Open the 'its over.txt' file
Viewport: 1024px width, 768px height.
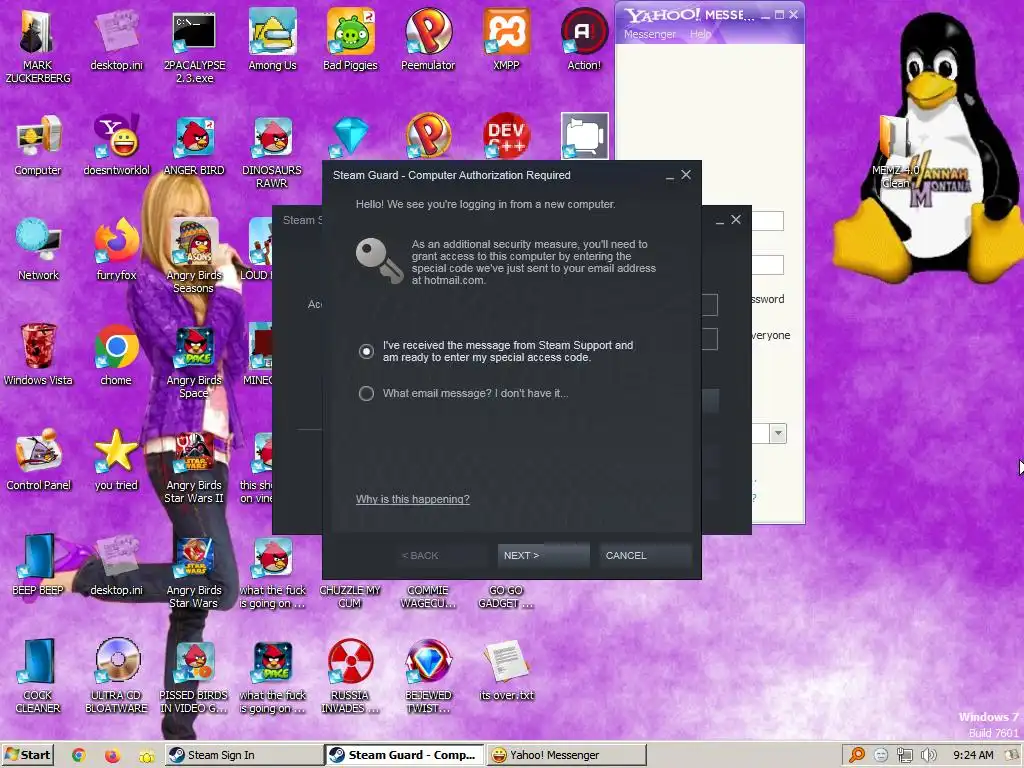[x=507, y=669]
